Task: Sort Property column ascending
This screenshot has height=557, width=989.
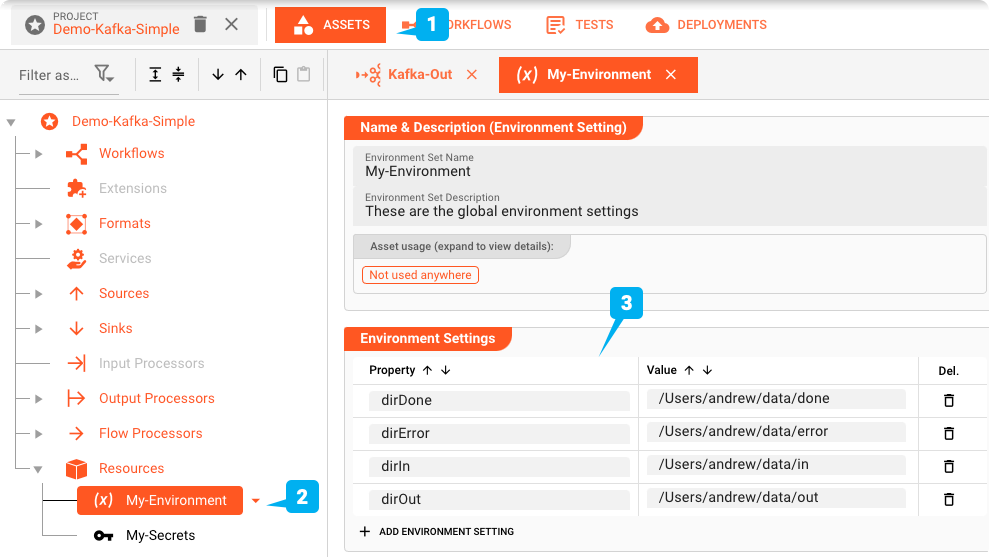Action: click(x=427, y=370)
